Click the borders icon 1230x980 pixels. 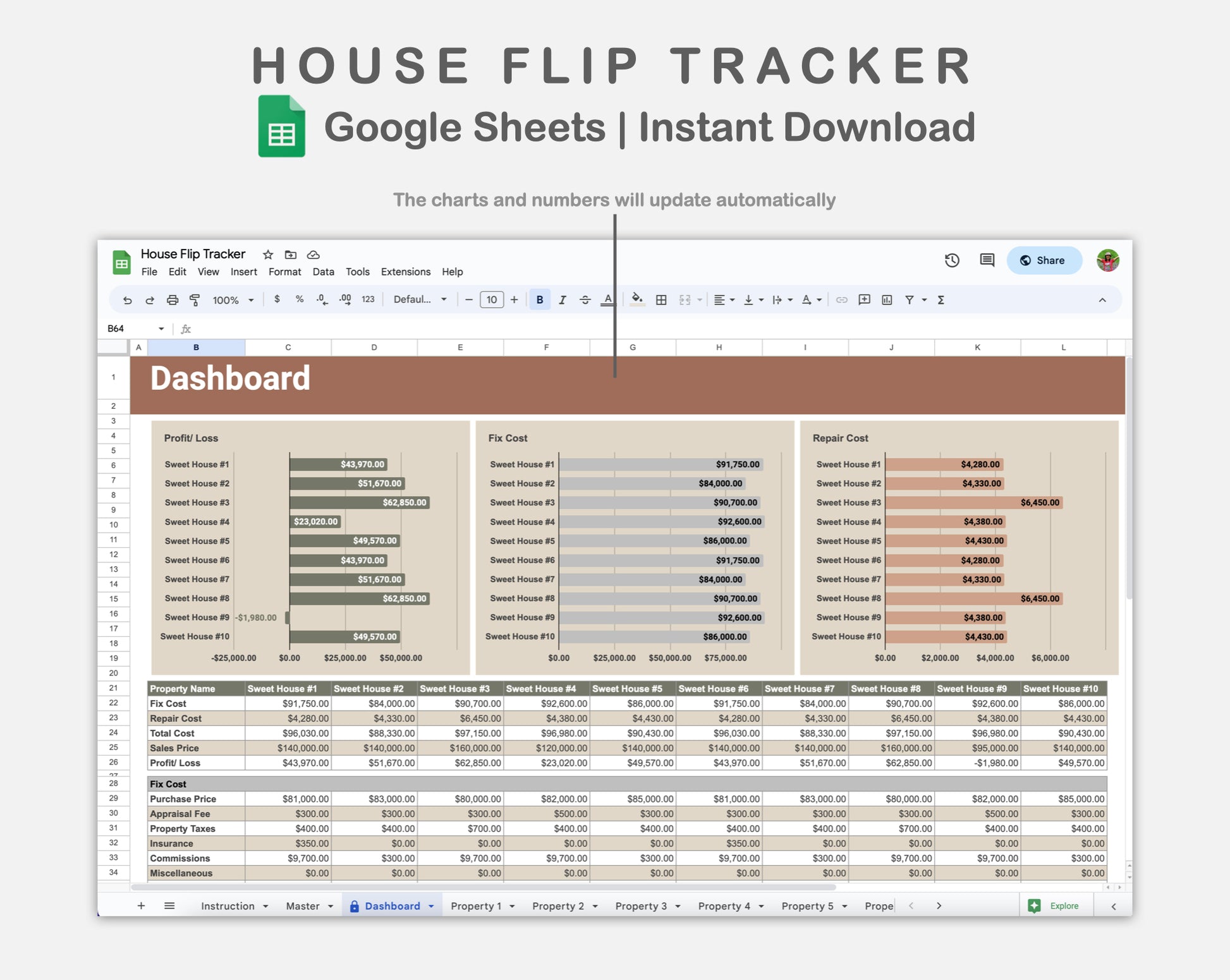[x=661, y=300]
